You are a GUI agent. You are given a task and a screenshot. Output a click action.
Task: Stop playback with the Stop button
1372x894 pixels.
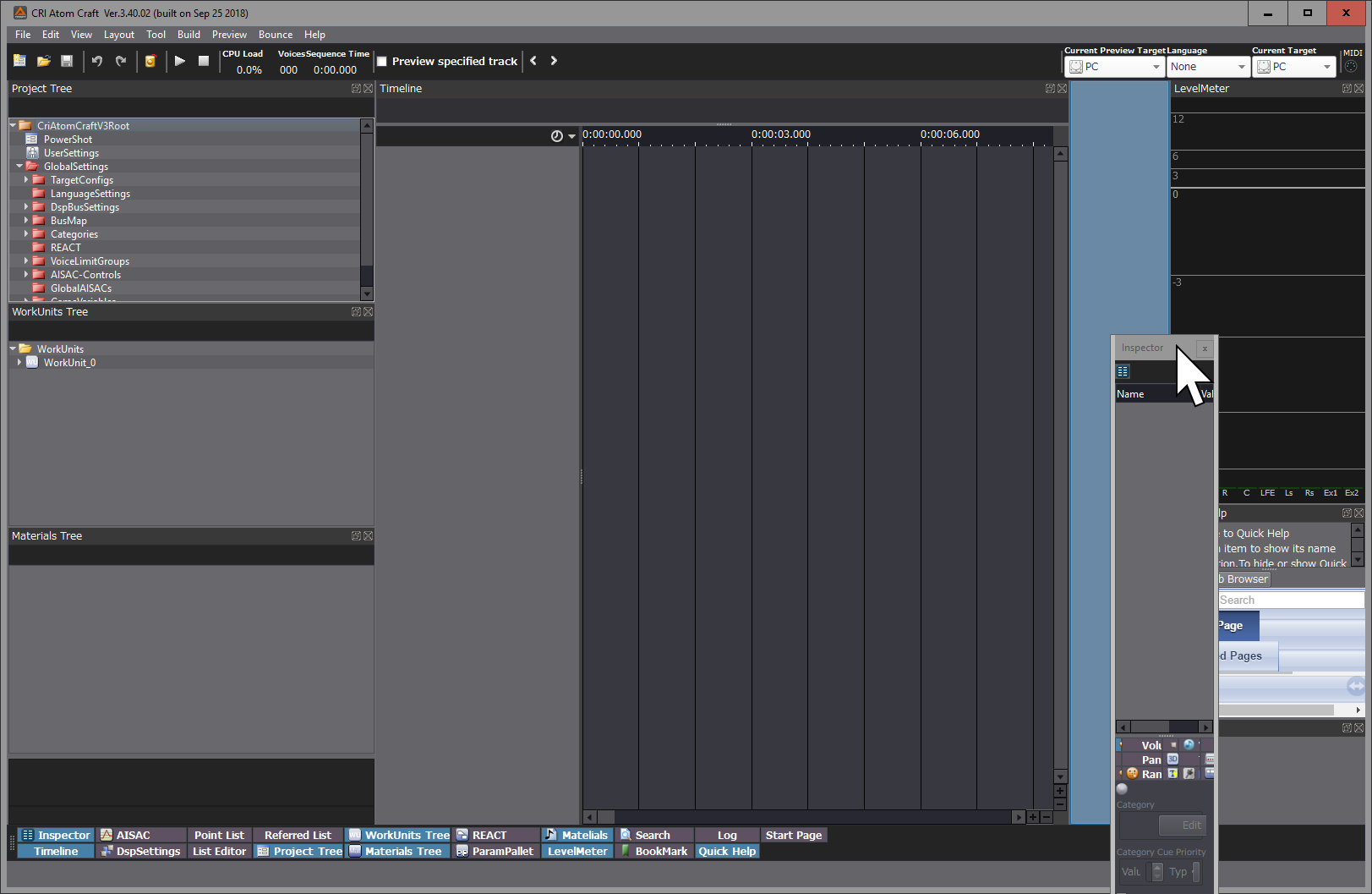coord(203,61)
